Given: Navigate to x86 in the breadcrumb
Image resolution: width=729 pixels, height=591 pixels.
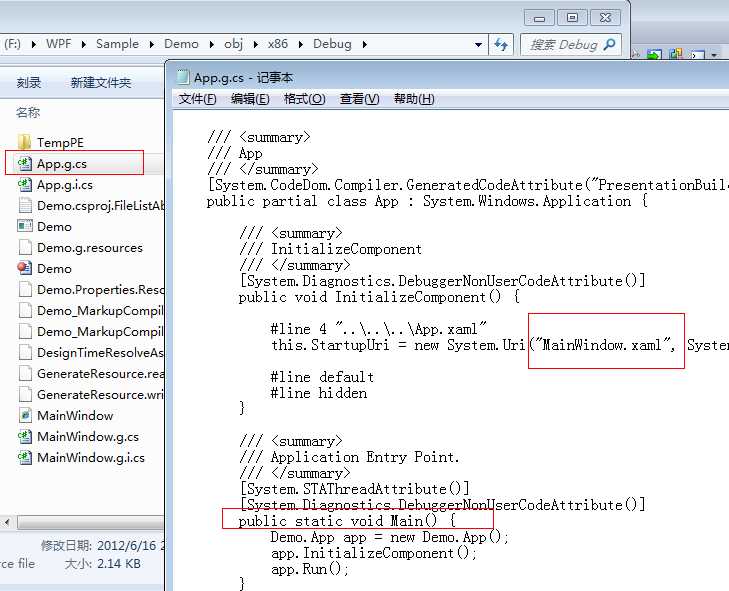Looking at the screenshot, I should 278,44.
